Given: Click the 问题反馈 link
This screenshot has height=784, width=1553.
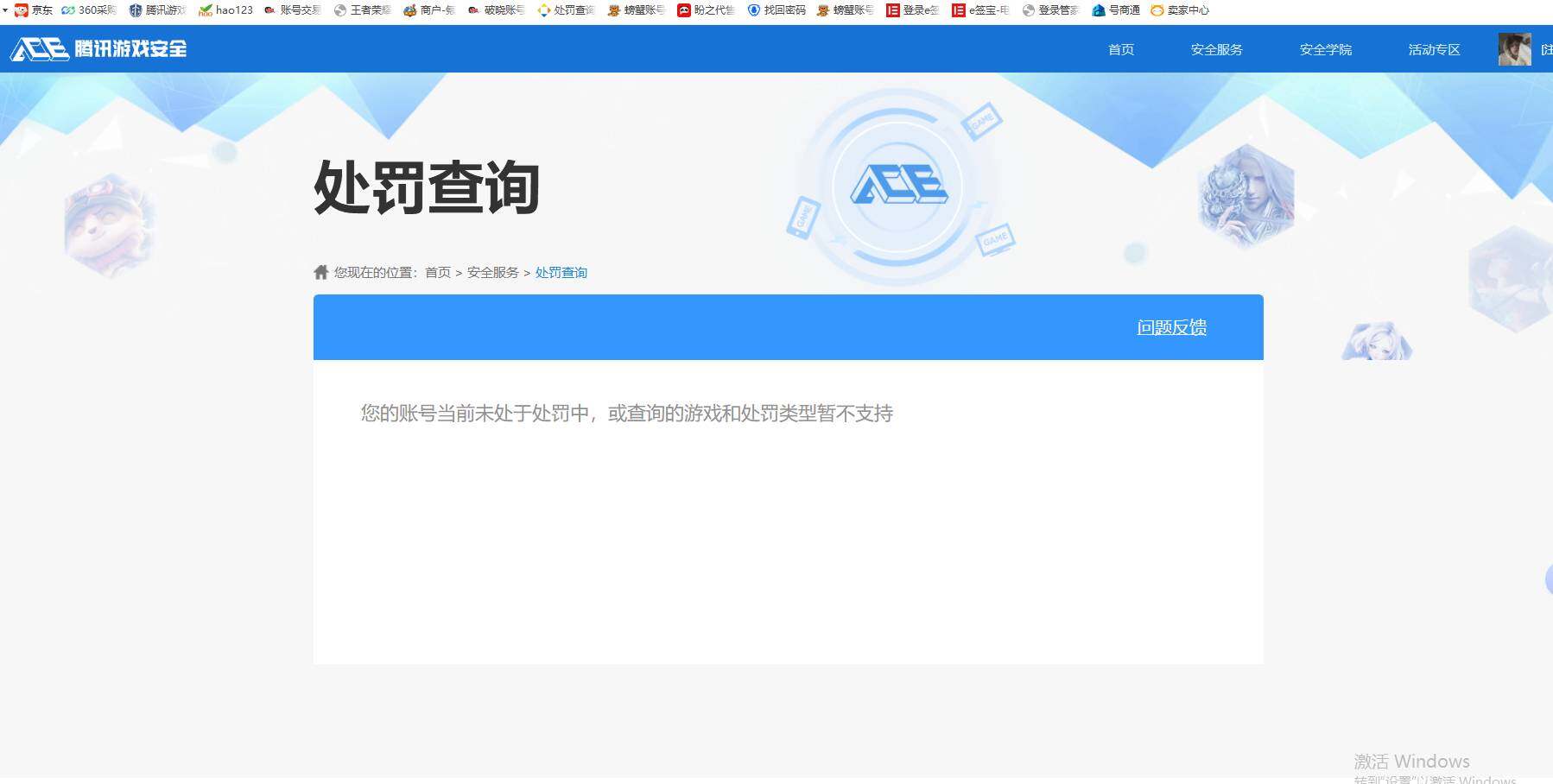Looking at the screenshot, I should click(x=1171, y=327).
